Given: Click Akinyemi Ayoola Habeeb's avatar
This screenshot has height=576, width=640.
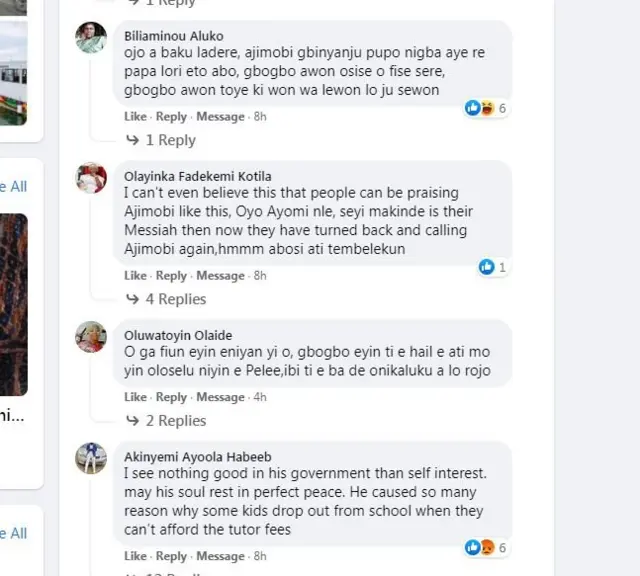Looking at the screenshot, I should (91, 457).
